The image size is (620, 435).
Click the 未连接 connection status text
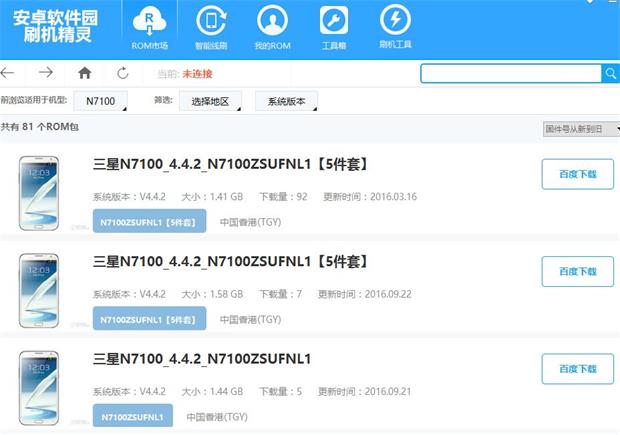pyautogui.click(x=197, y=74)
